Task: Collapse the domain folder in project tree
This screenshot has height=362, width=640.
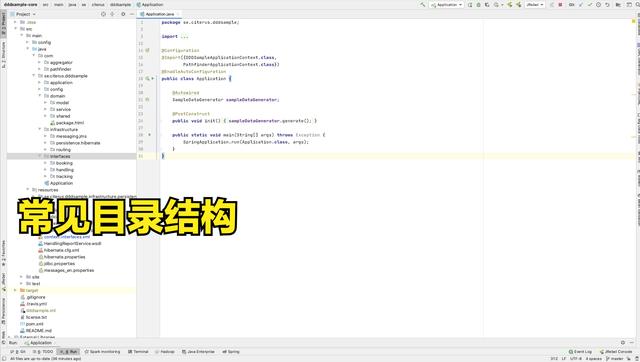Action: click(40, 96)
